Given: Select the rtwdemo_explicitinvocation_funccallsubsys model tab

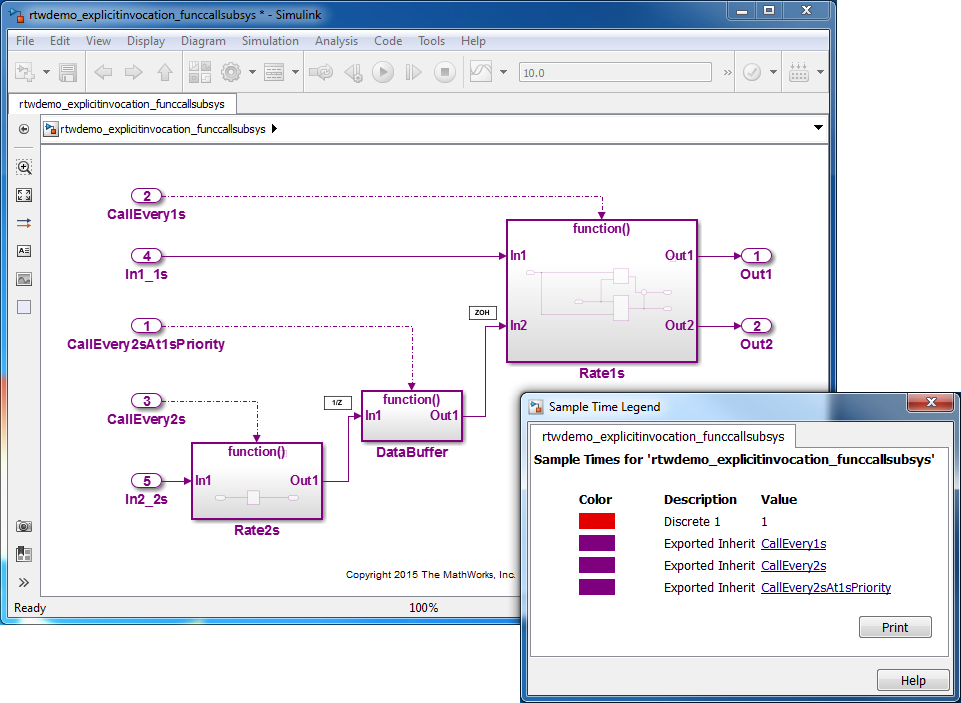Looking at the screenshot, I should coord(122,104).
